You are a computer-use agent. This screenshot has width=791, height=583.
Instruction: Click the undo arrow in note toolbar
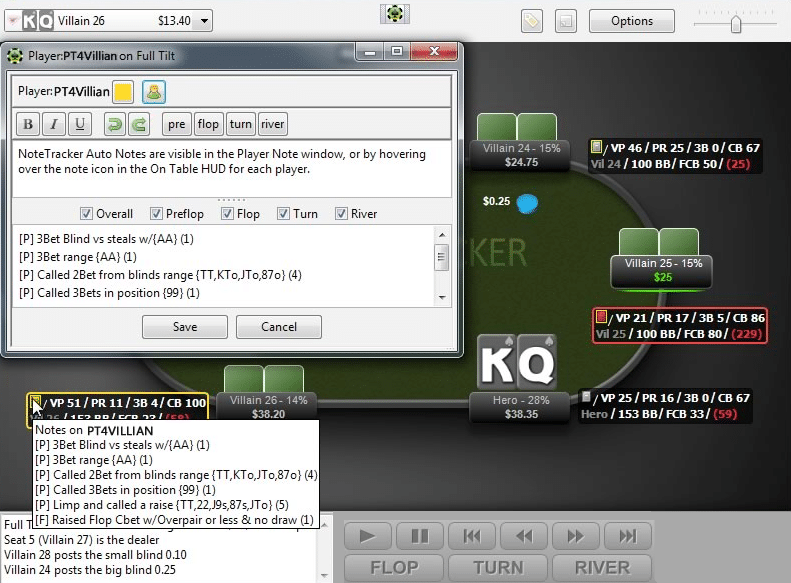[114, 124]
